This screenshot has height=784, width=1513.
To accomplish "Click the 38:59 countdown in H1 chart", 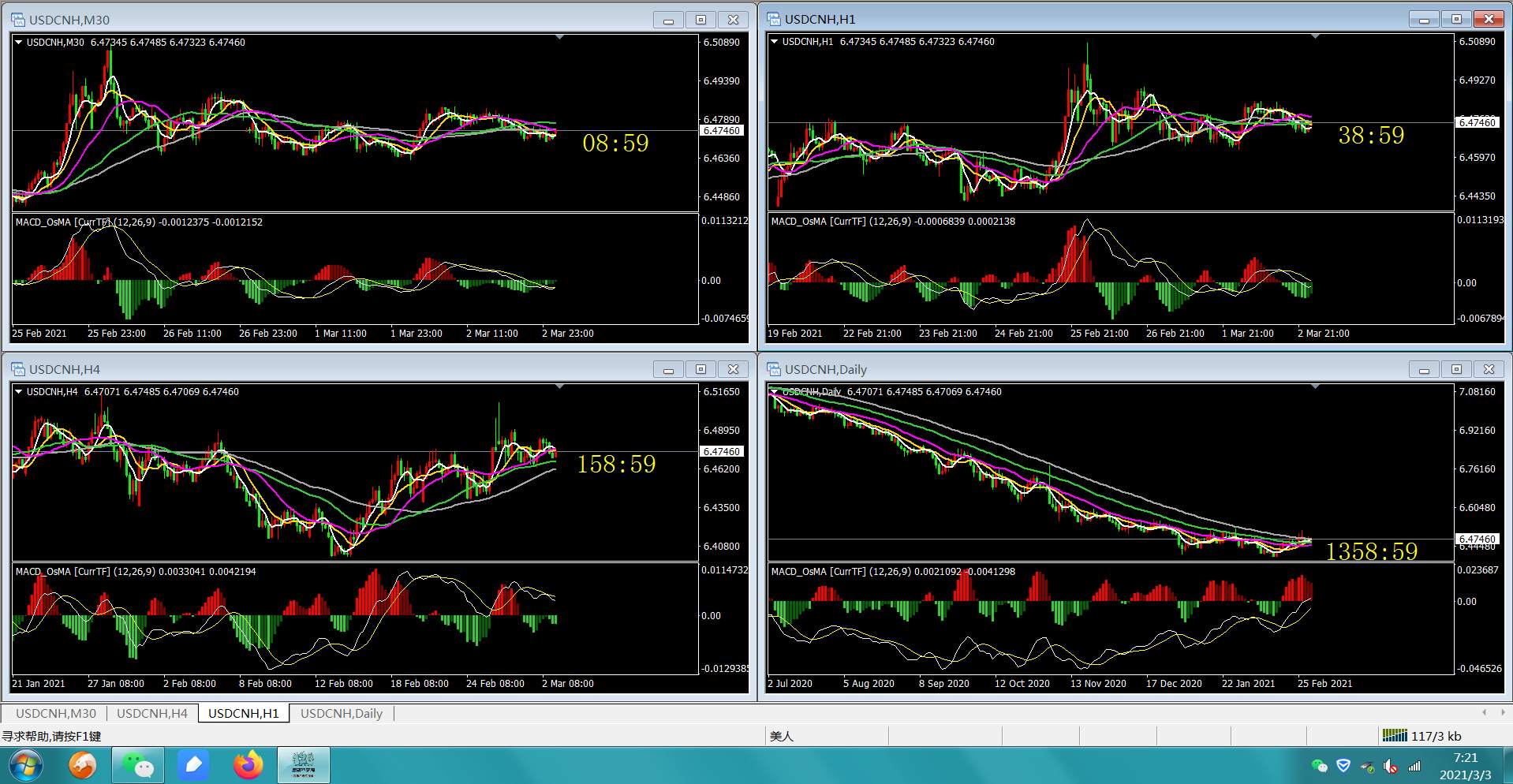I will pos(1371,136).
